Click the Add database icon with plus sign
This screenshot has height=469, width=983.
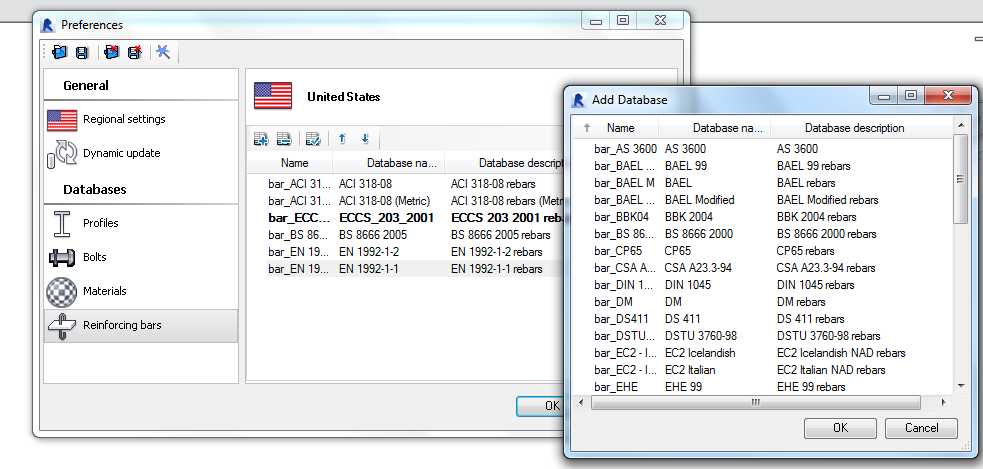coord(261,139)
